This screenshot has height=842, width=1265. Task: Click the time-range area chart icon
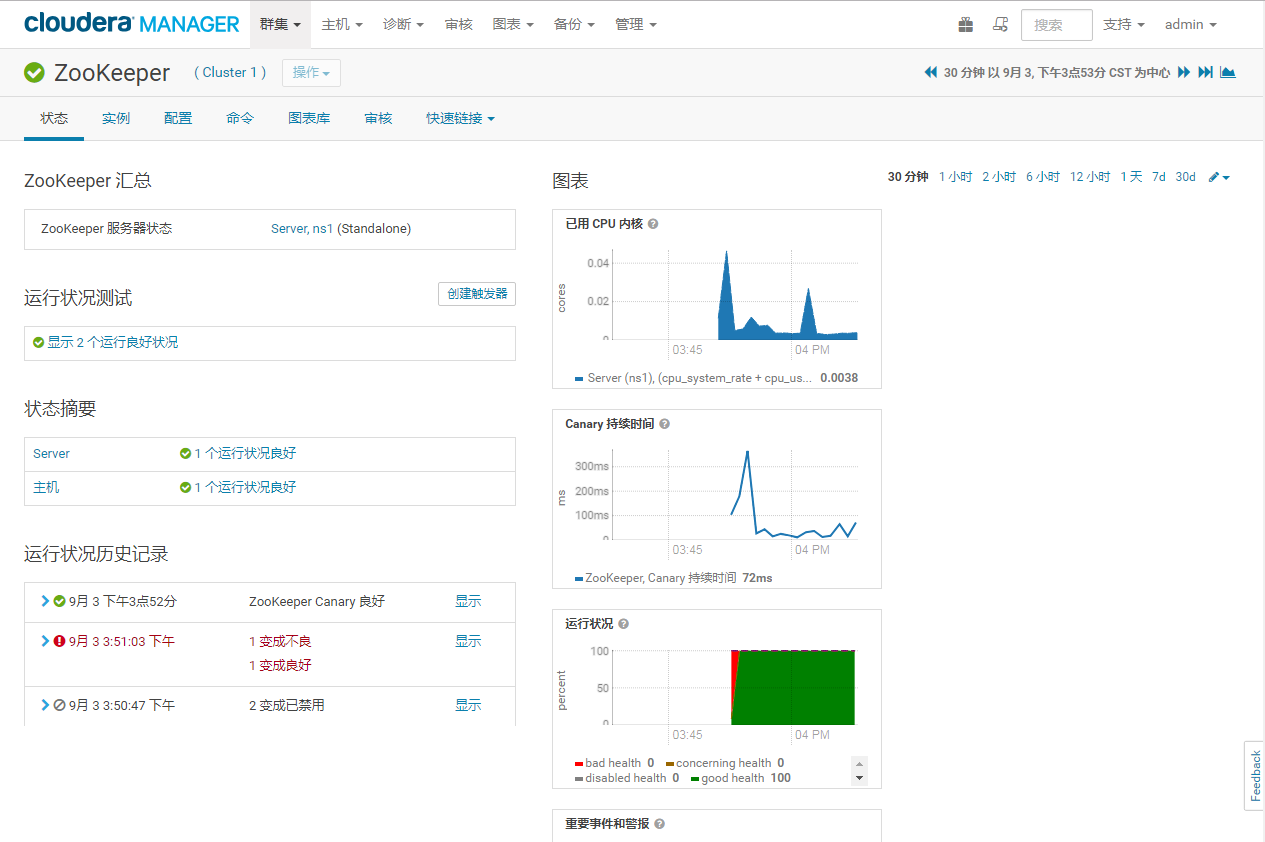point(1228,72)
